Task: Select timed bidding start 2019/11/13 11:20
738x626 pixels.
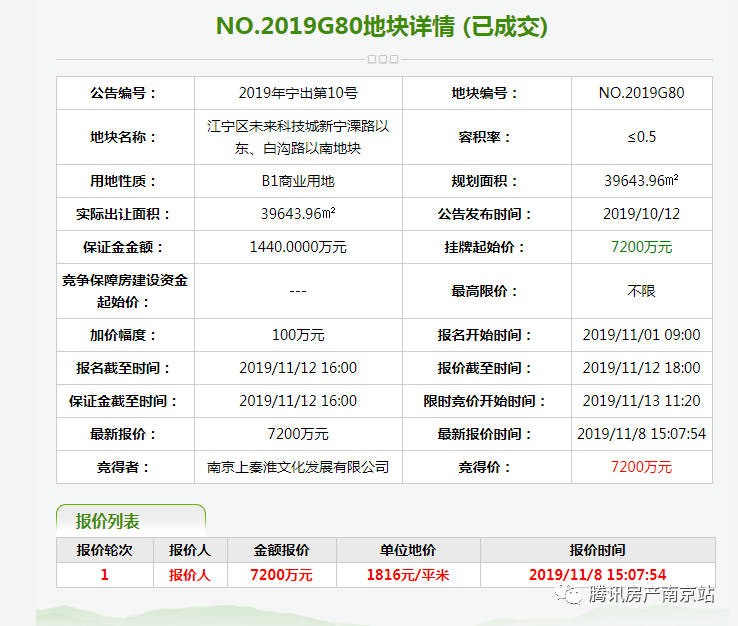Action: [x=642, y=401]
